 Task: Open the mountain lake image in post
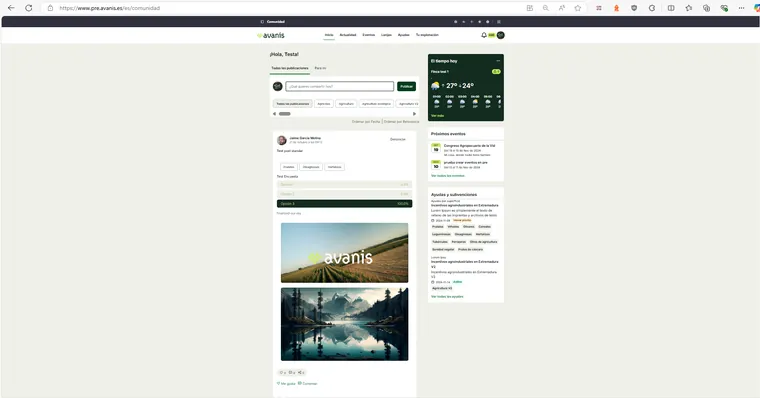point(344,324)
